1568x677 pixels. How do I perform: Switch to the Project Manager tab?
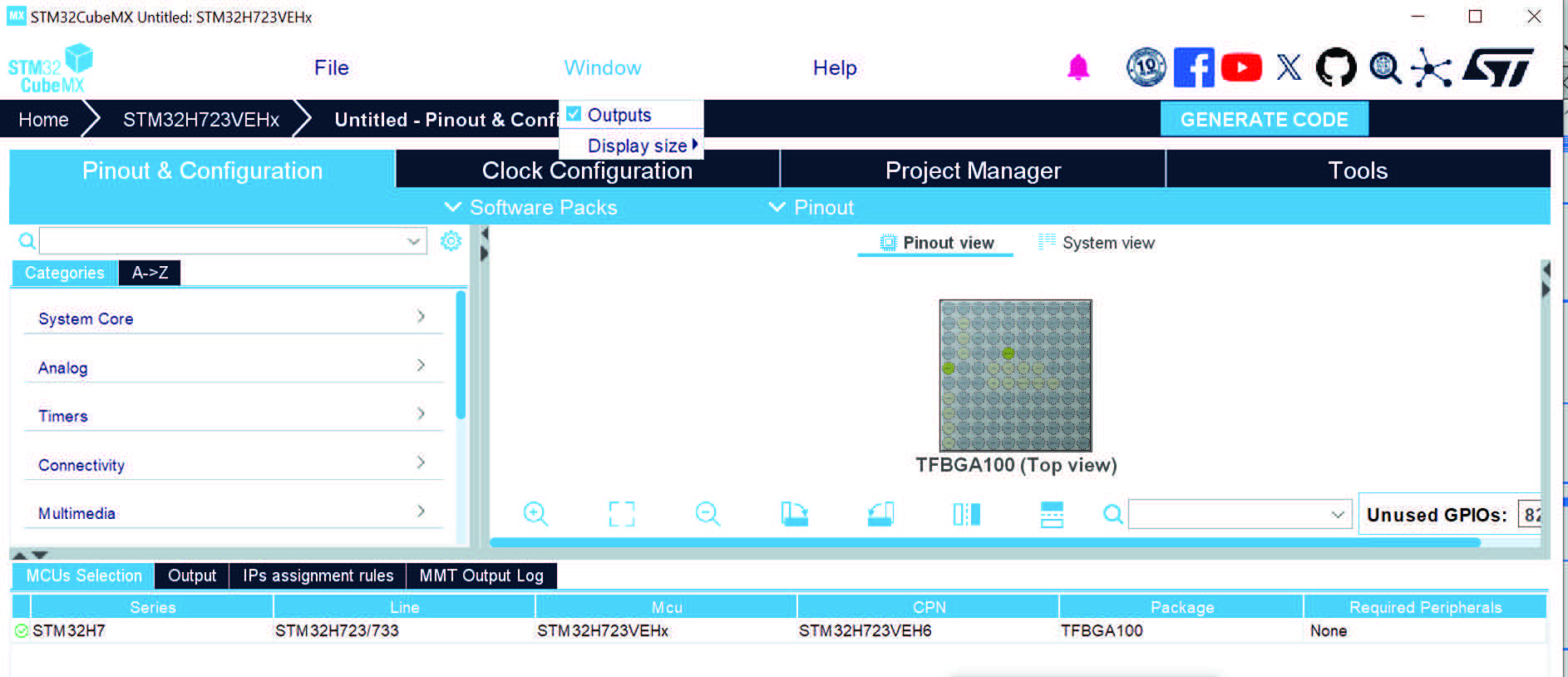[x=973, y=170]
